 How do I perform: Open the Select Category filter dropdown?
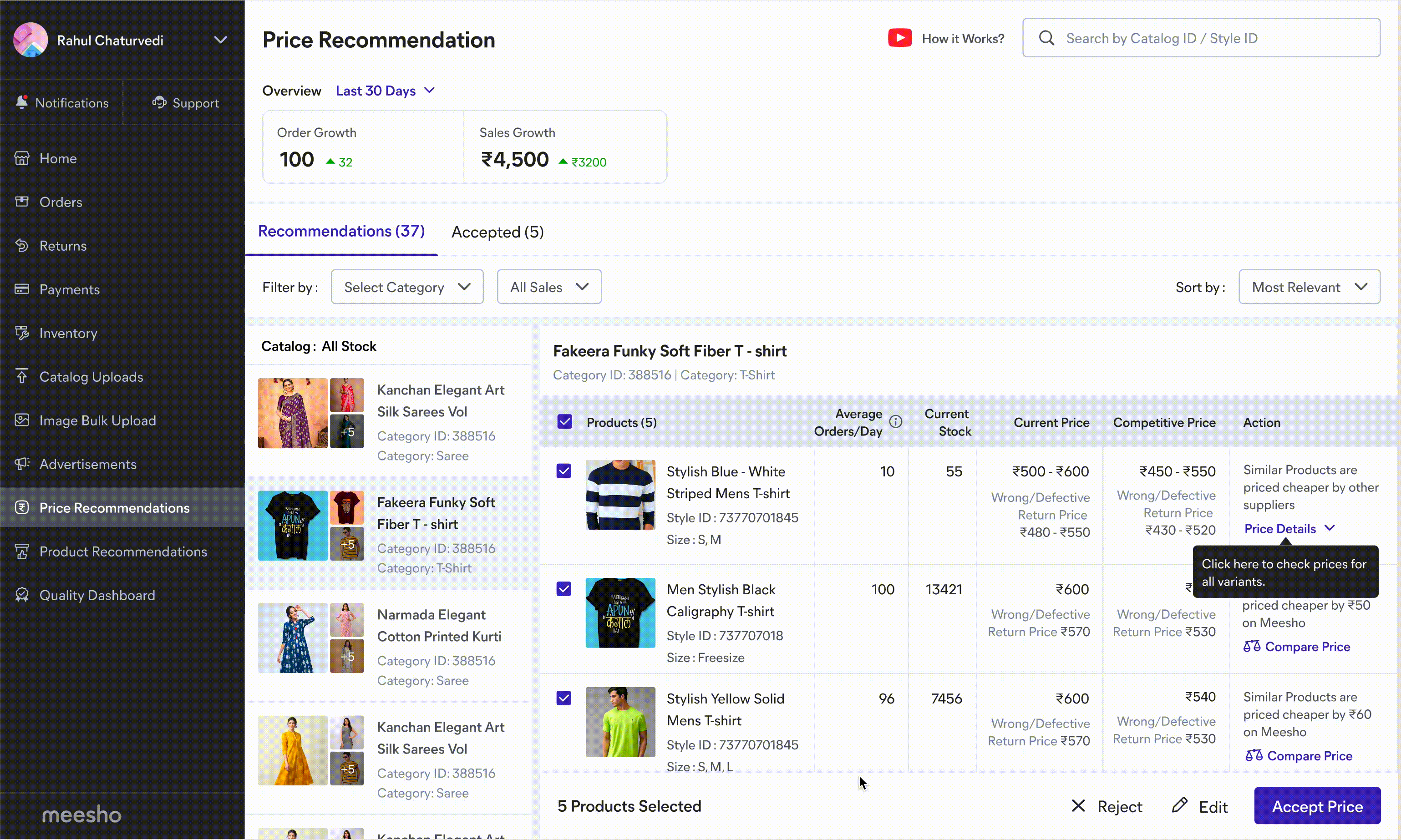[407, 287]
